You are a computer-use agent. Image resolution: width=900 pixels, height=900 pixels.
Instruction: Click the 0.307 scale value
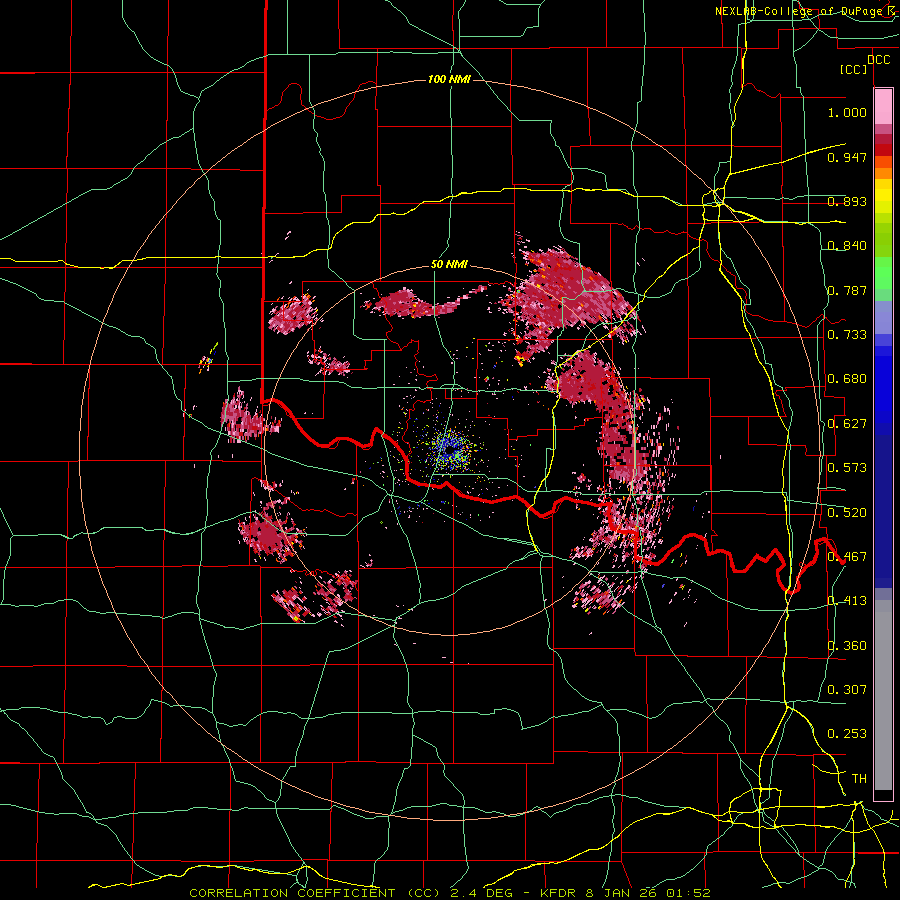click(847, 690)
